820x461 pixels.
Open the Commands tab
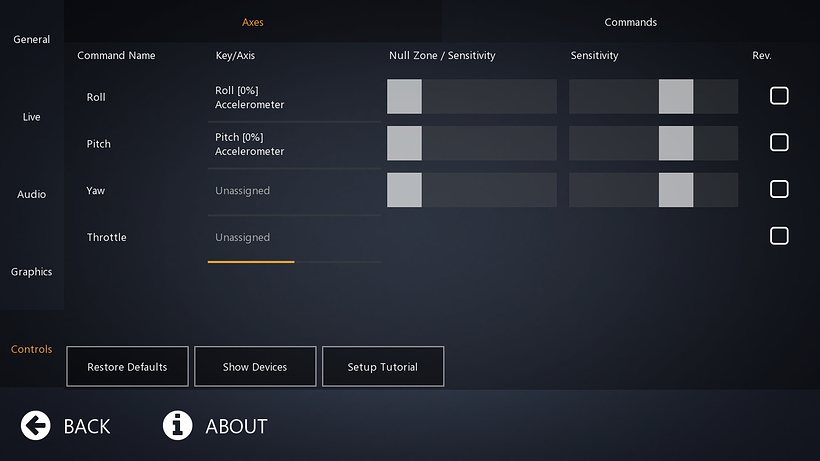pyautogui.click(x=631, y=22)
